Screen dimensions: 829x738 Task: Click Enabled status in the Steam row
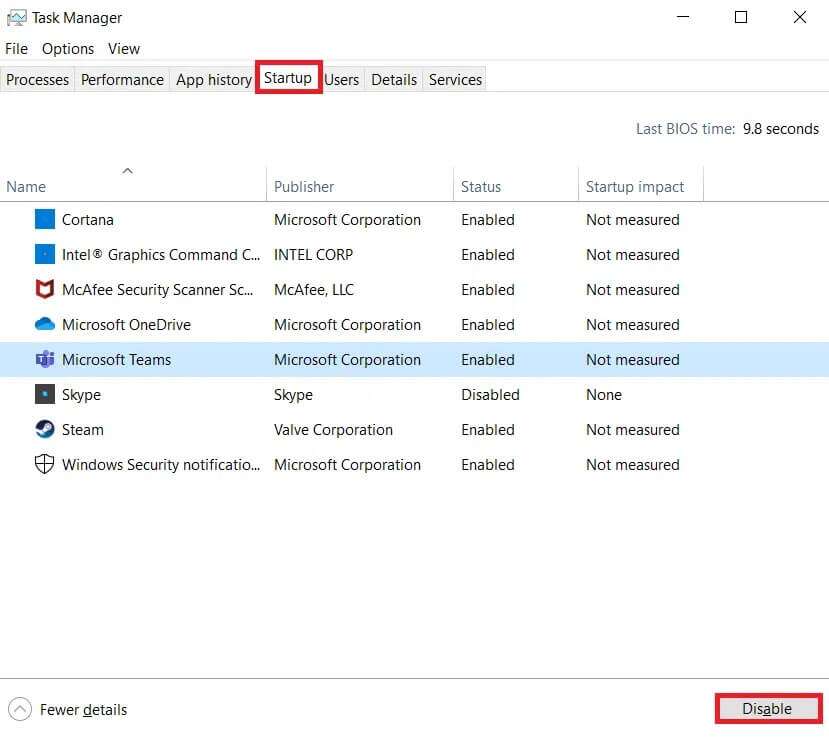coord(487,429)
